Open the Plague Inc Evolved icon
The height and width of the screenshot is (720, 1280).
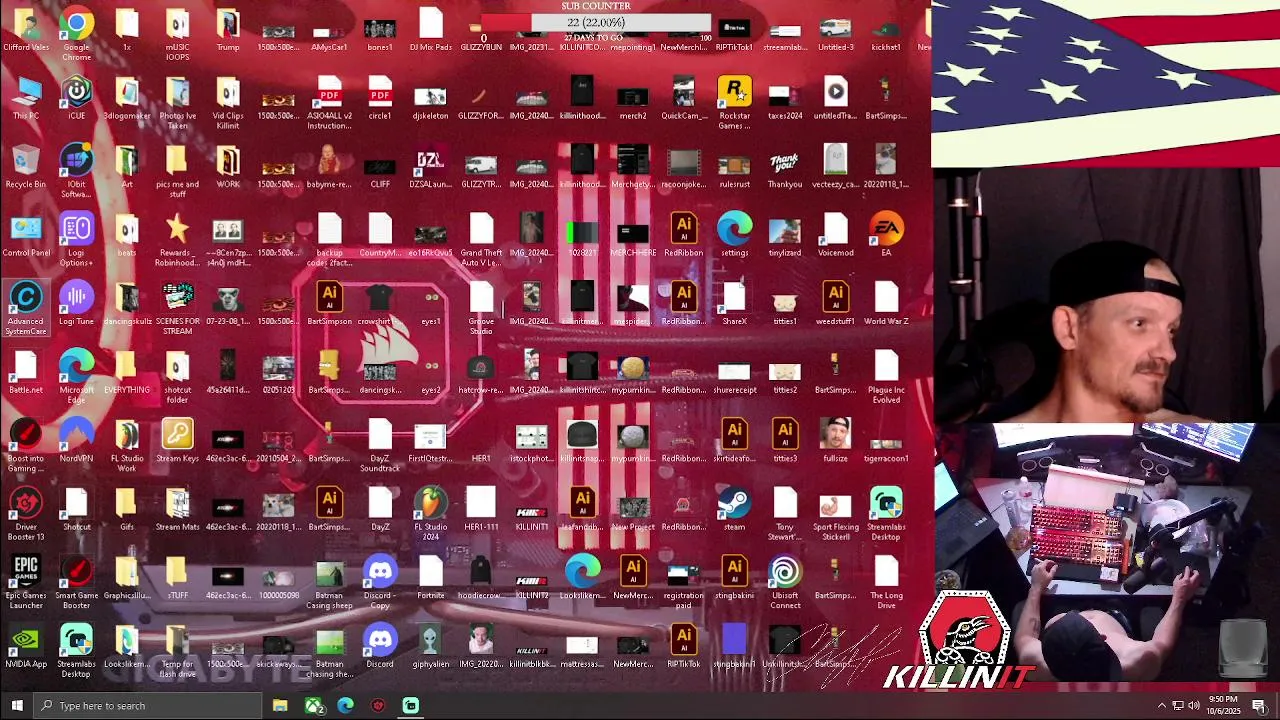click(886, 378)
